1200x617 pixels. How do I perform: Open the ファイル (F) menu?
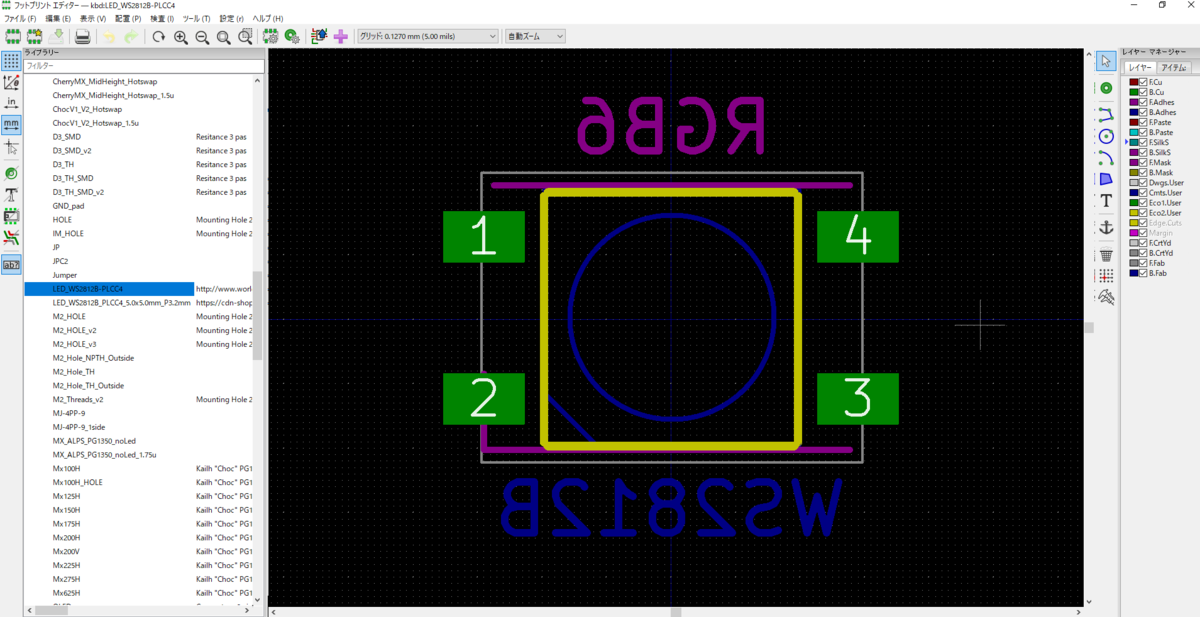click(x=20, y=19)
